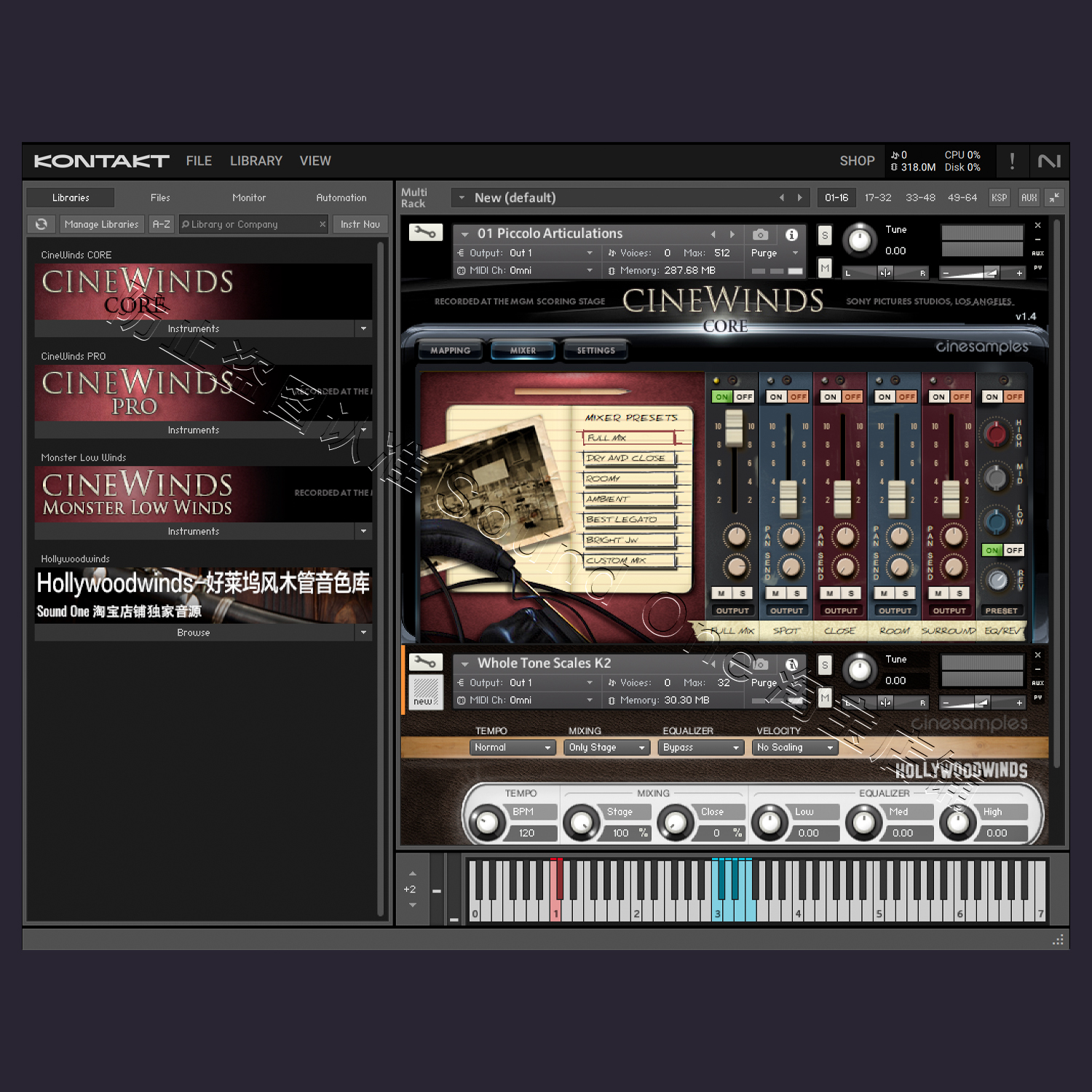Expand Hollywoodwinds Browse dropdown arrow
This screenshot has width=1092, height=1092.
click(363, 633)
